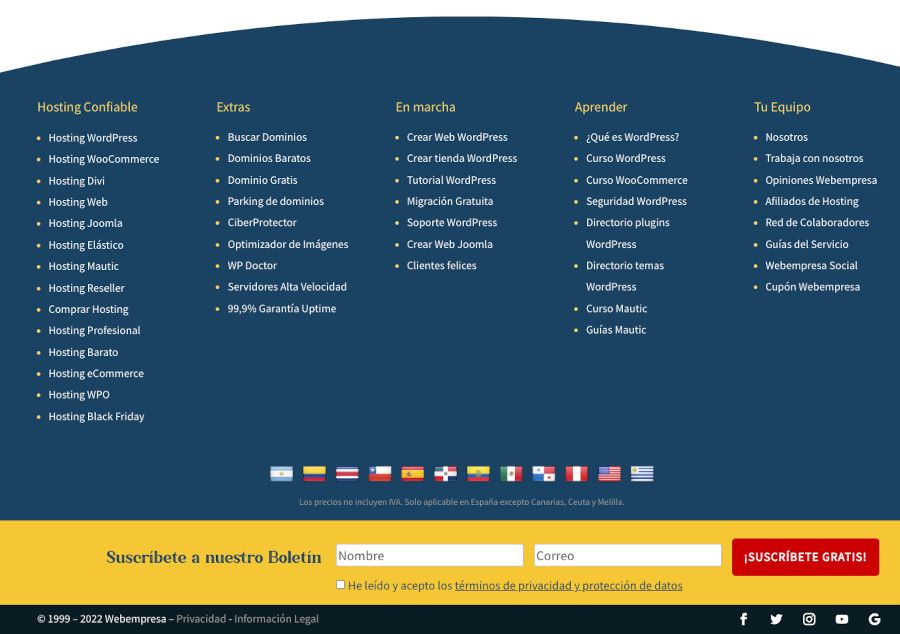Open Tutorial WordPress link
900x634 pixels.
[452, 180]
